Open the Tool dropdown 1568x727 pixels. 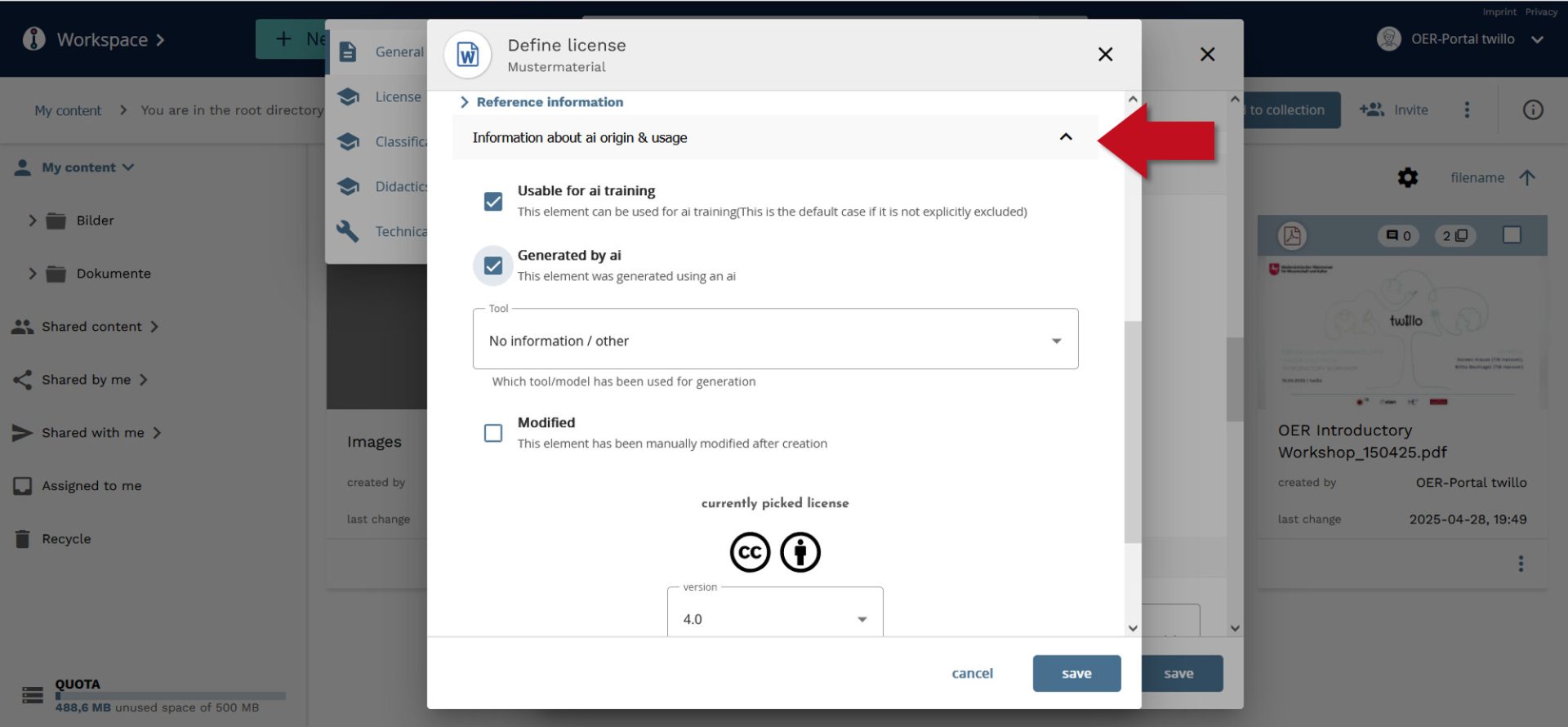pos(774,341)
